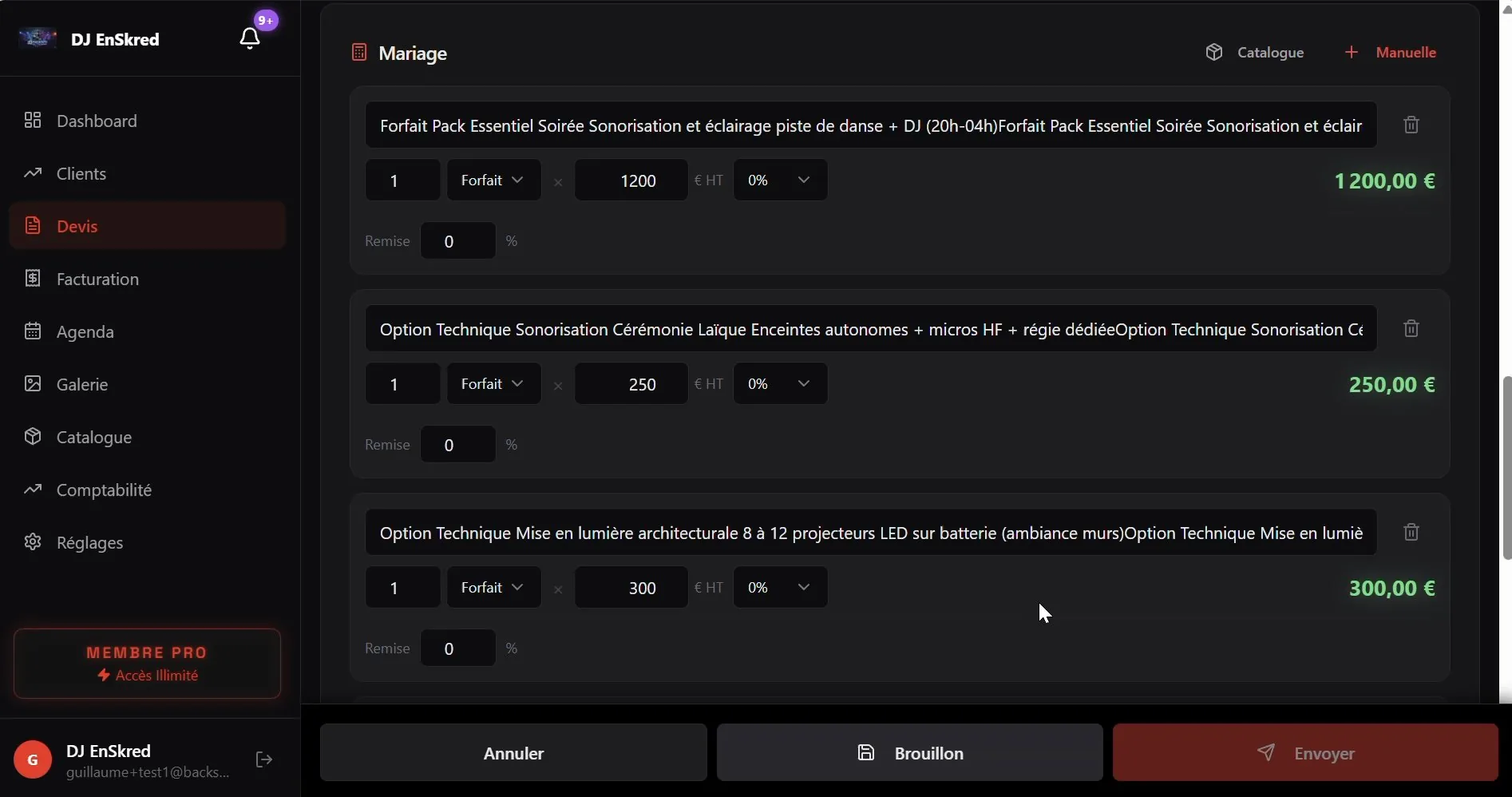Open the 0% VAT dropdown for 250 line

tap(780, 384)
